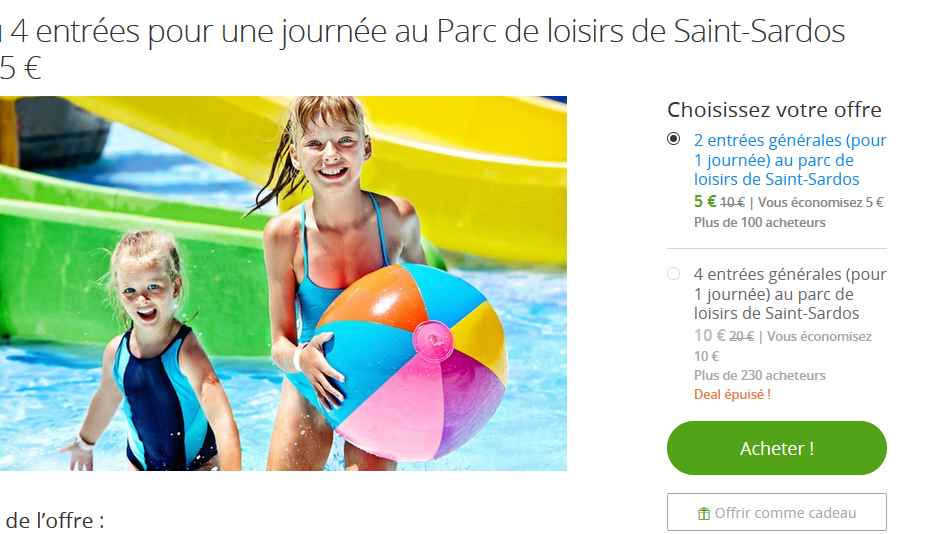Click the grey 10 € price of second offer
Viewport: 932px width, 534px height.
710,335
